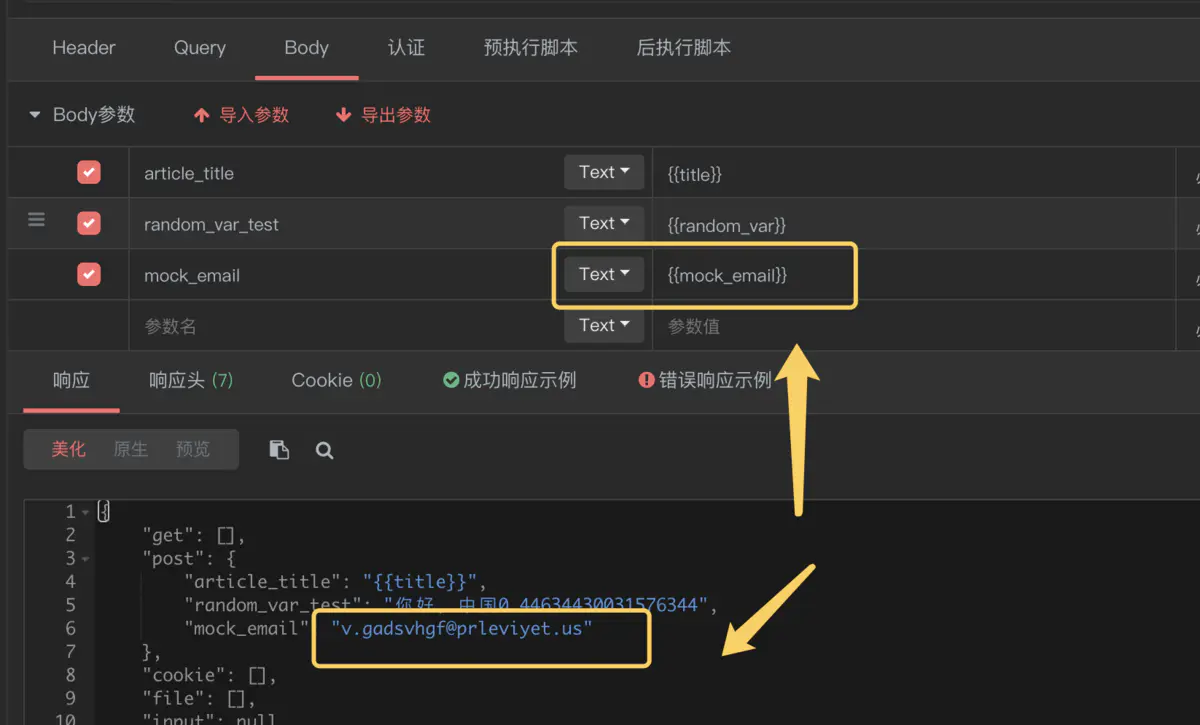Switch to the Query tab
The image size is (1200, 725).
click(x=200, y=47)
